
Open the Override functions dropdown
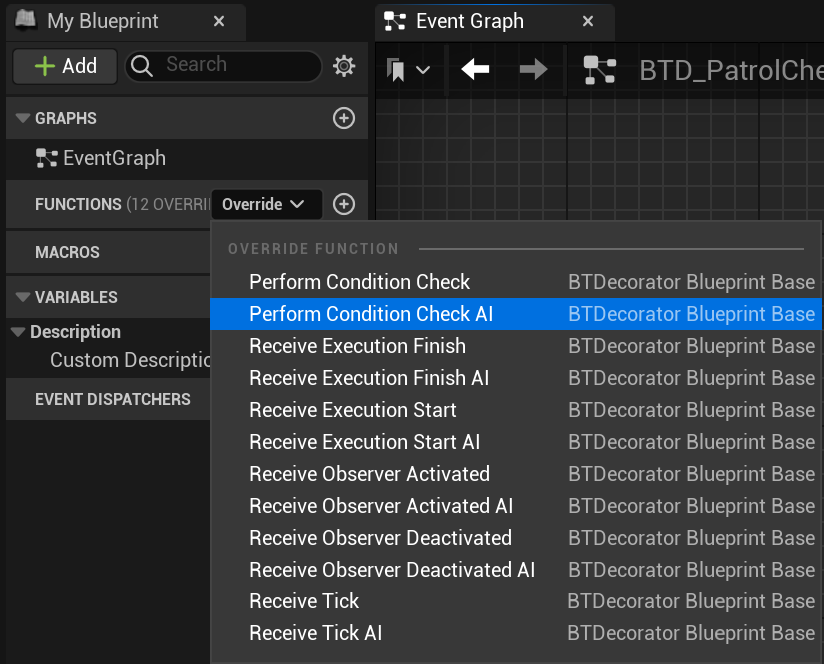(x=266, y=204)
